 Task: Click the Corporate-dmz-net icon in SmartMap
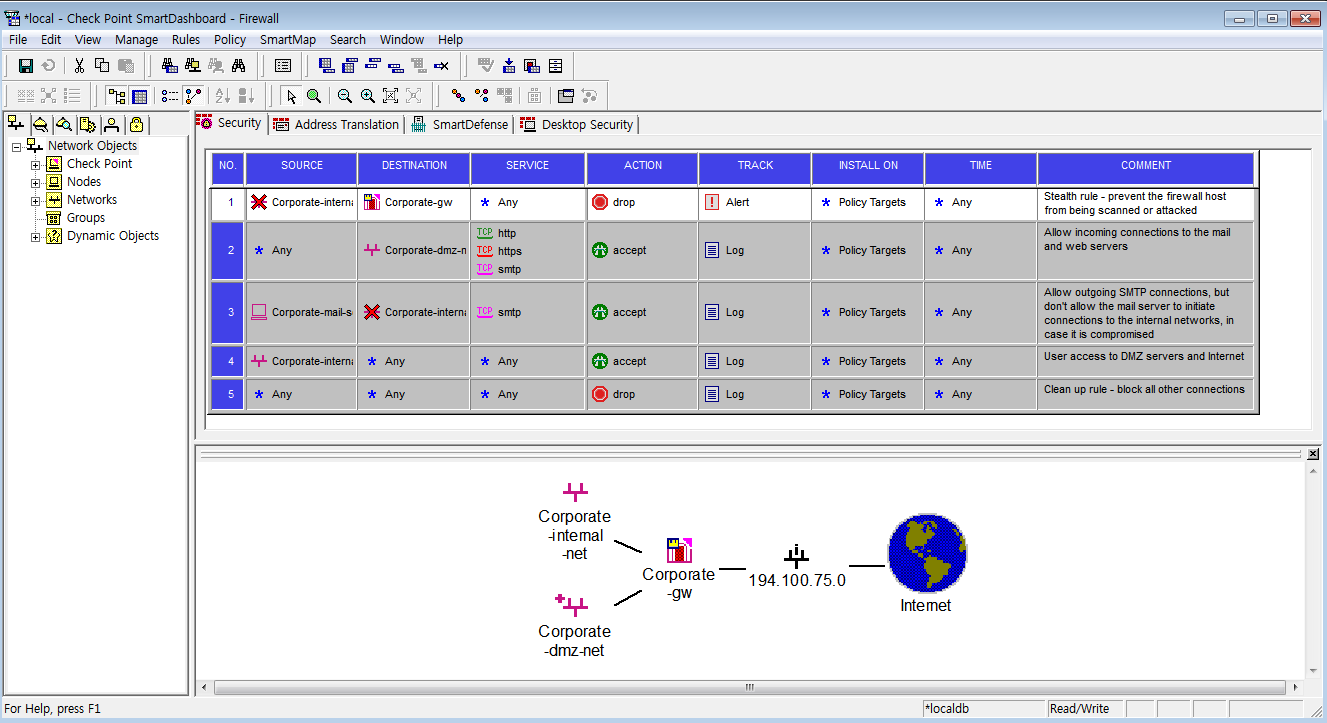(572, 604)
